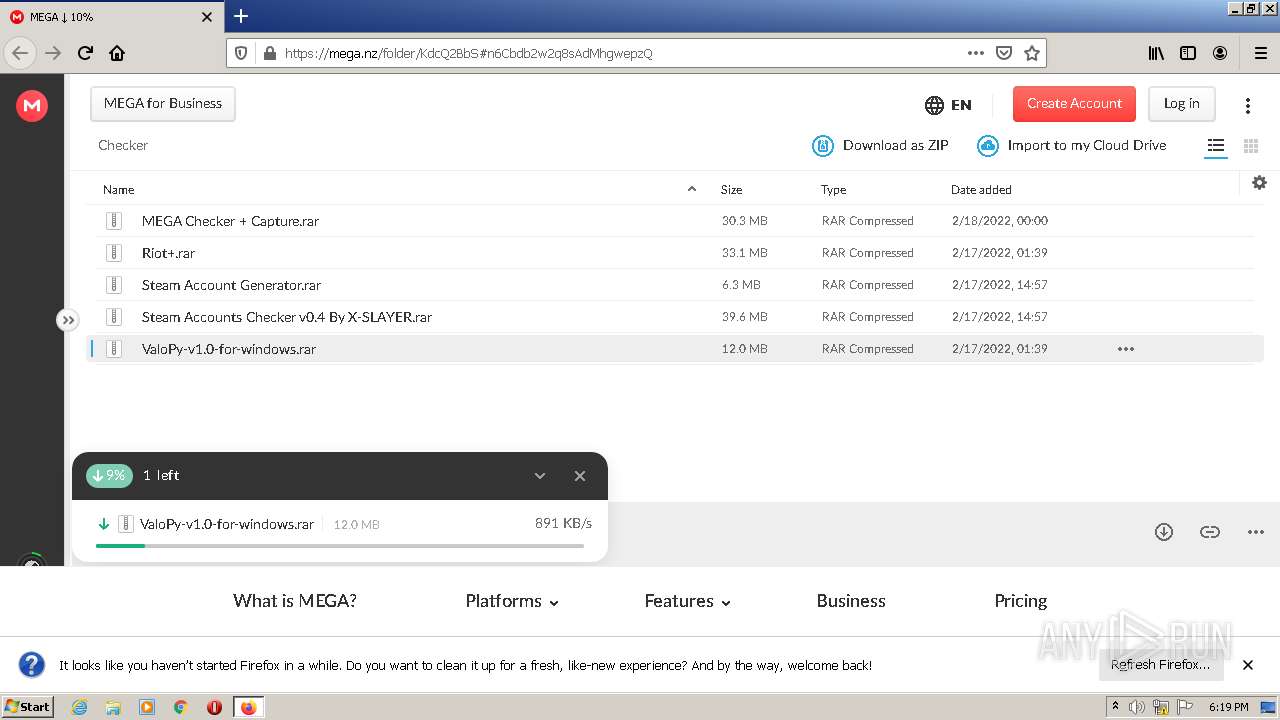
Task: Open the language selector globe EN
Action: [948, 105]
